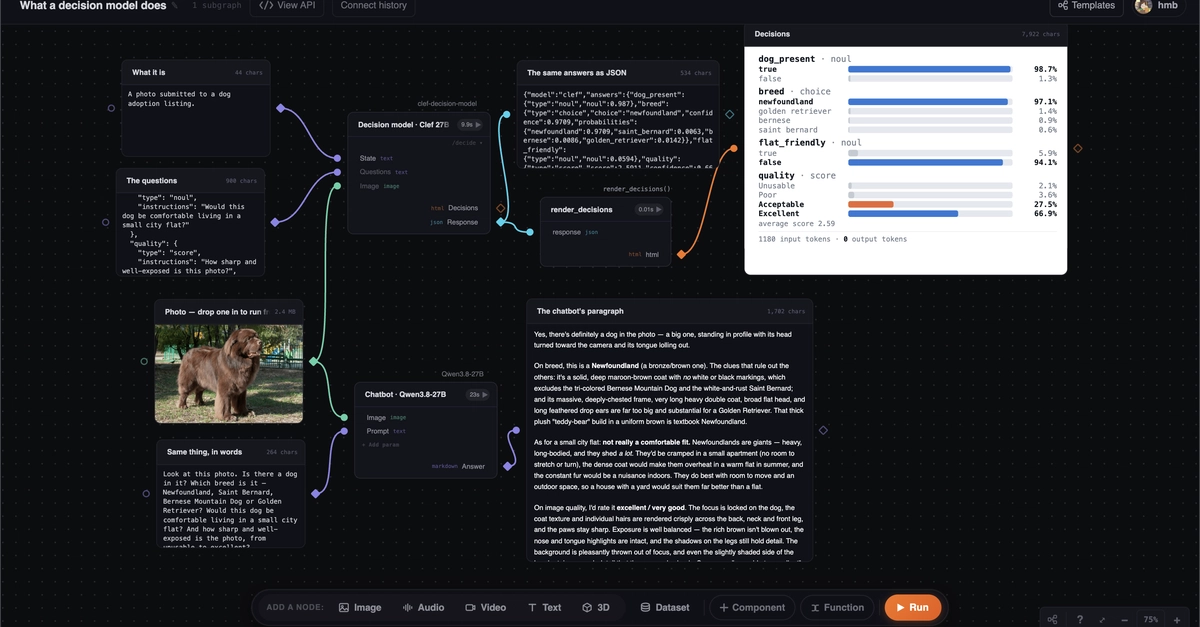Add a 3D node
Image resolution: width=1200 pixels, height=627 pixels.
click(x=596, y=607)
